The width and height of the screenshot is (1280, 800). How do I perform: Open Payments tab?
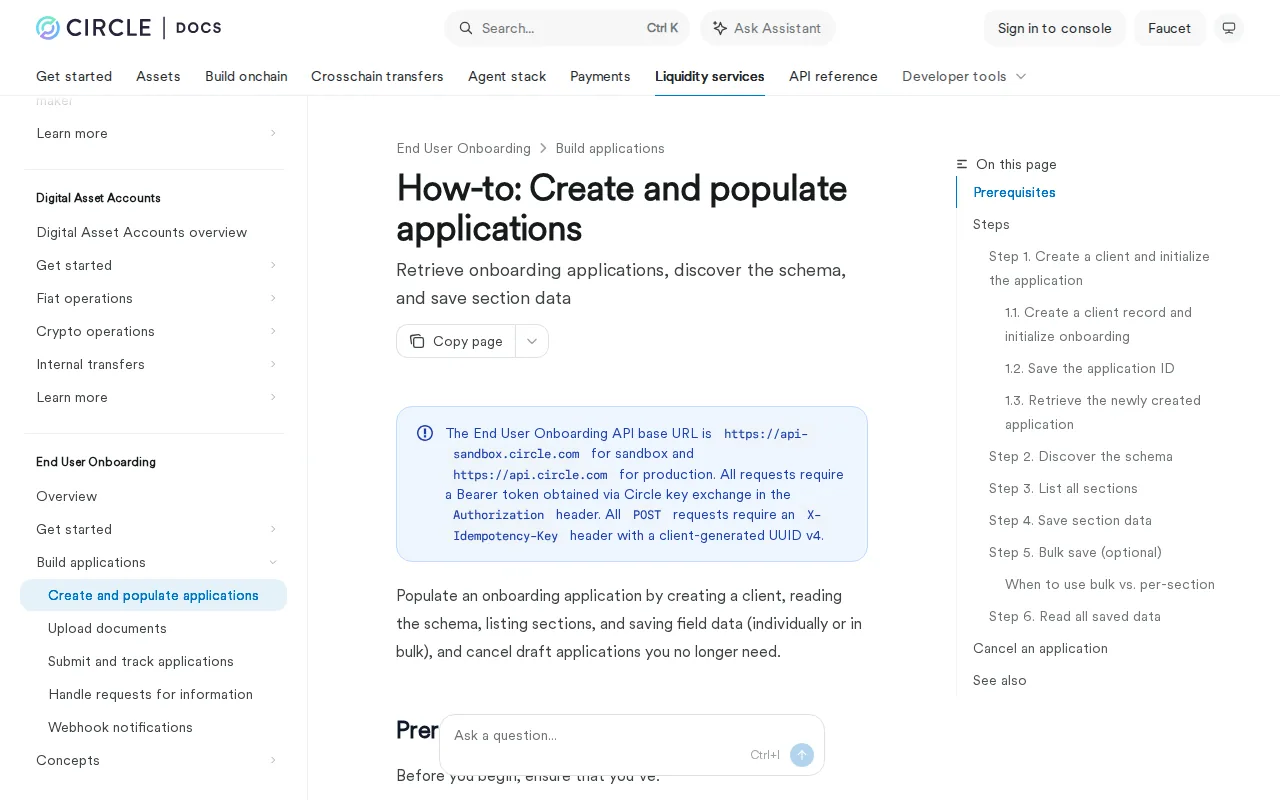point(600,76)
